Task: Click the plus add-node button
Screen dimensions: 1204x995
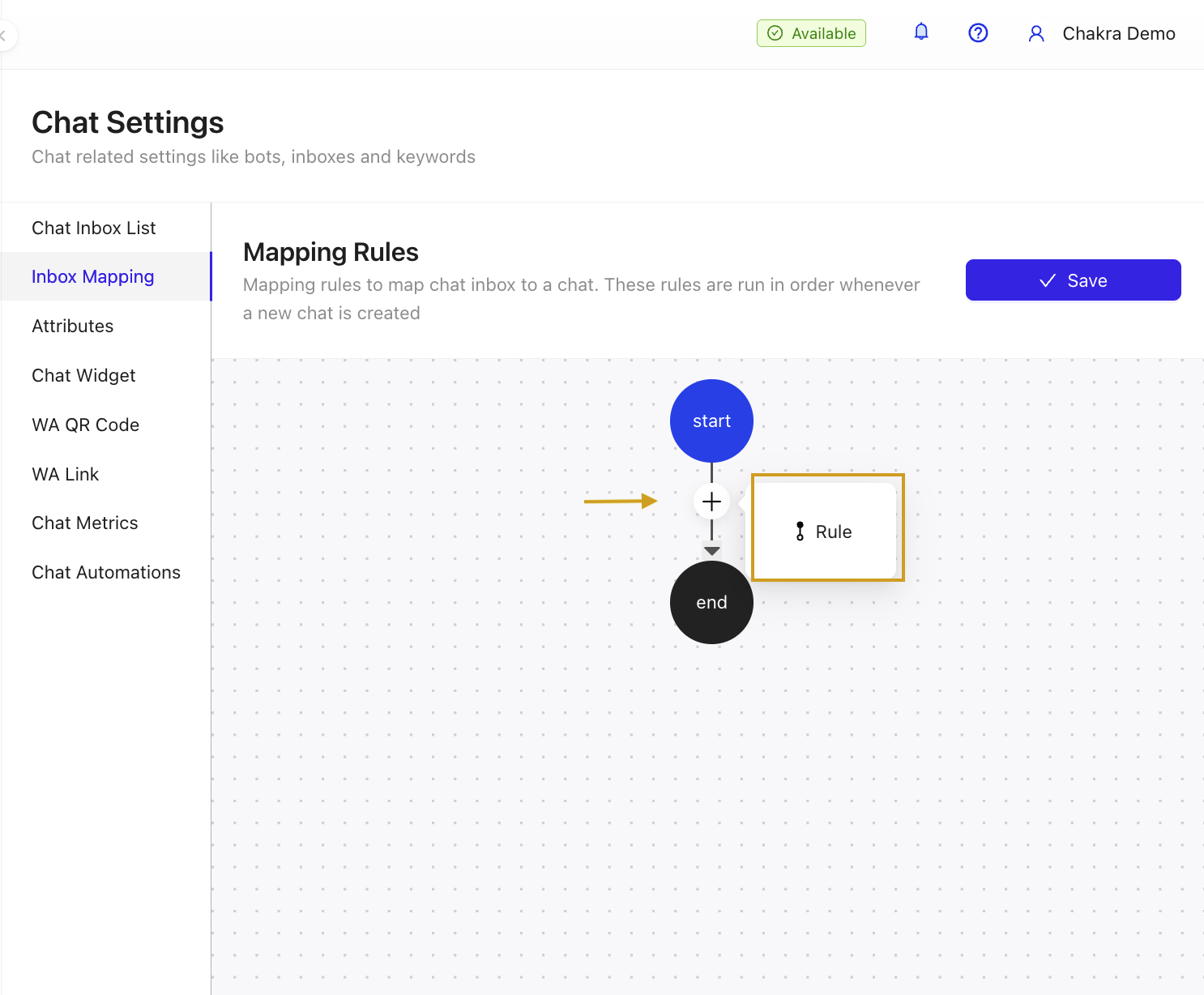Action: coord(711,502)
